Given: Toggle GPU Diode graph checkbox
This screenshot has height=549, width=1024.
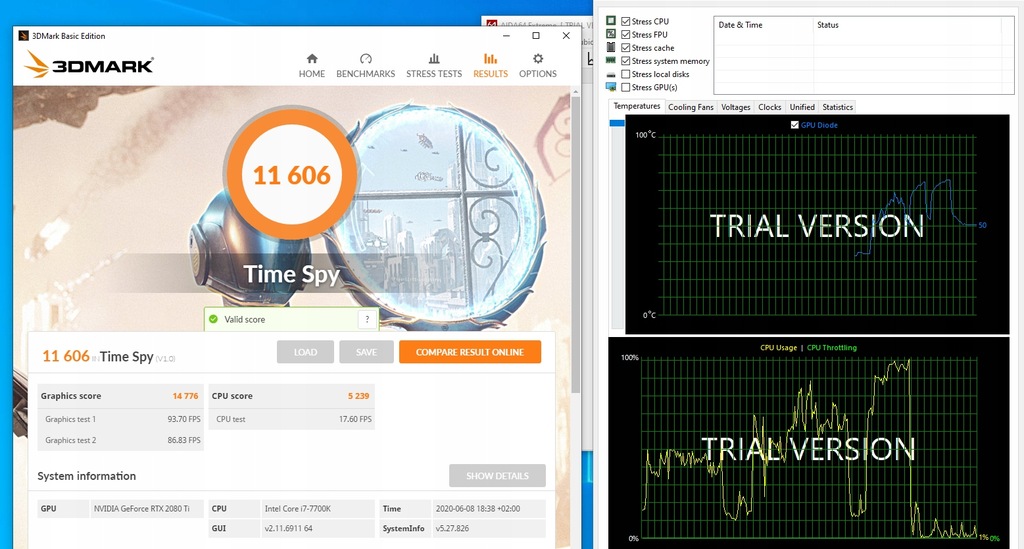Looking at the screenshot, I should (x=794, y=125).
